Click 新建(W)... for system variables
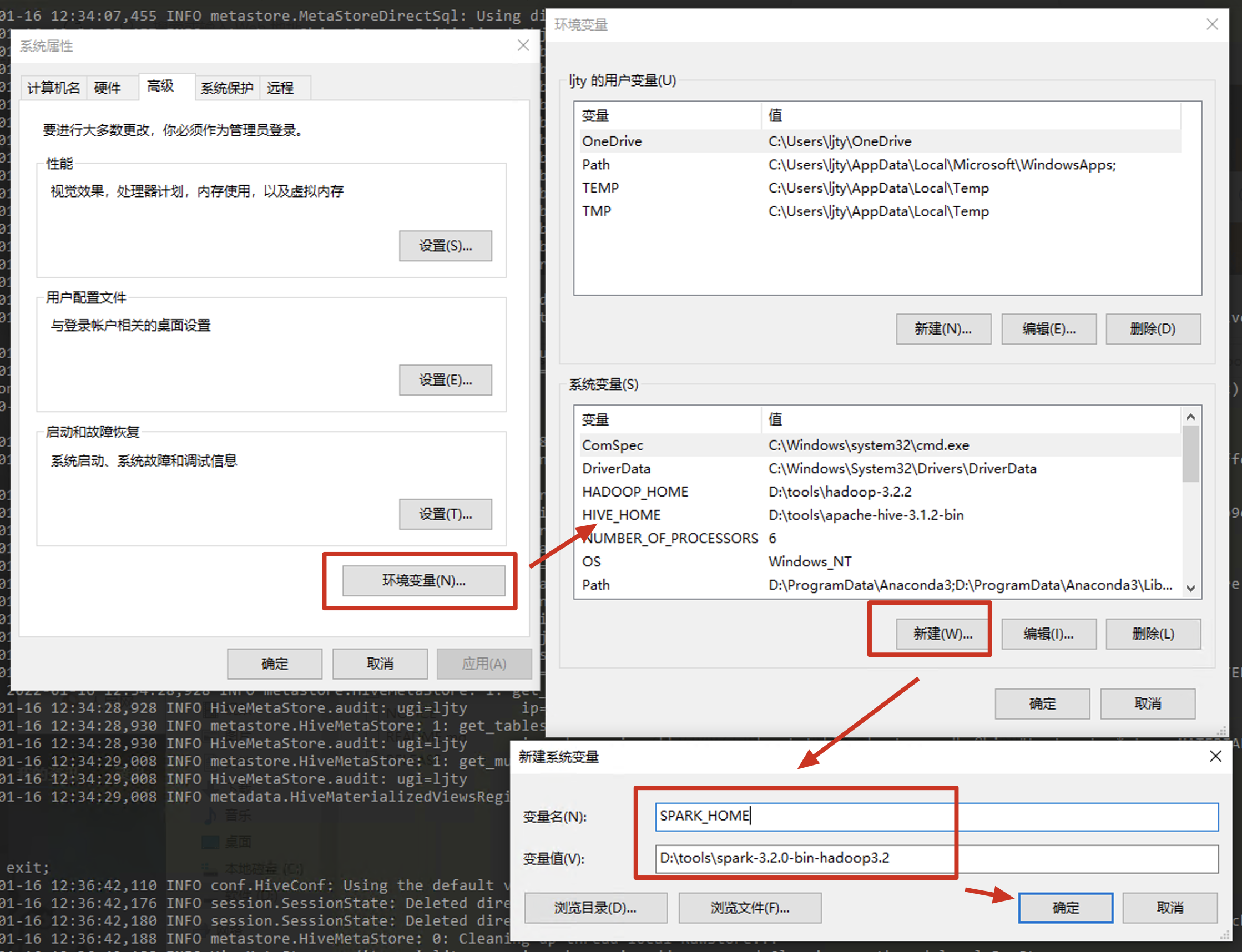The image size is (1242, 952). (944, 634)
